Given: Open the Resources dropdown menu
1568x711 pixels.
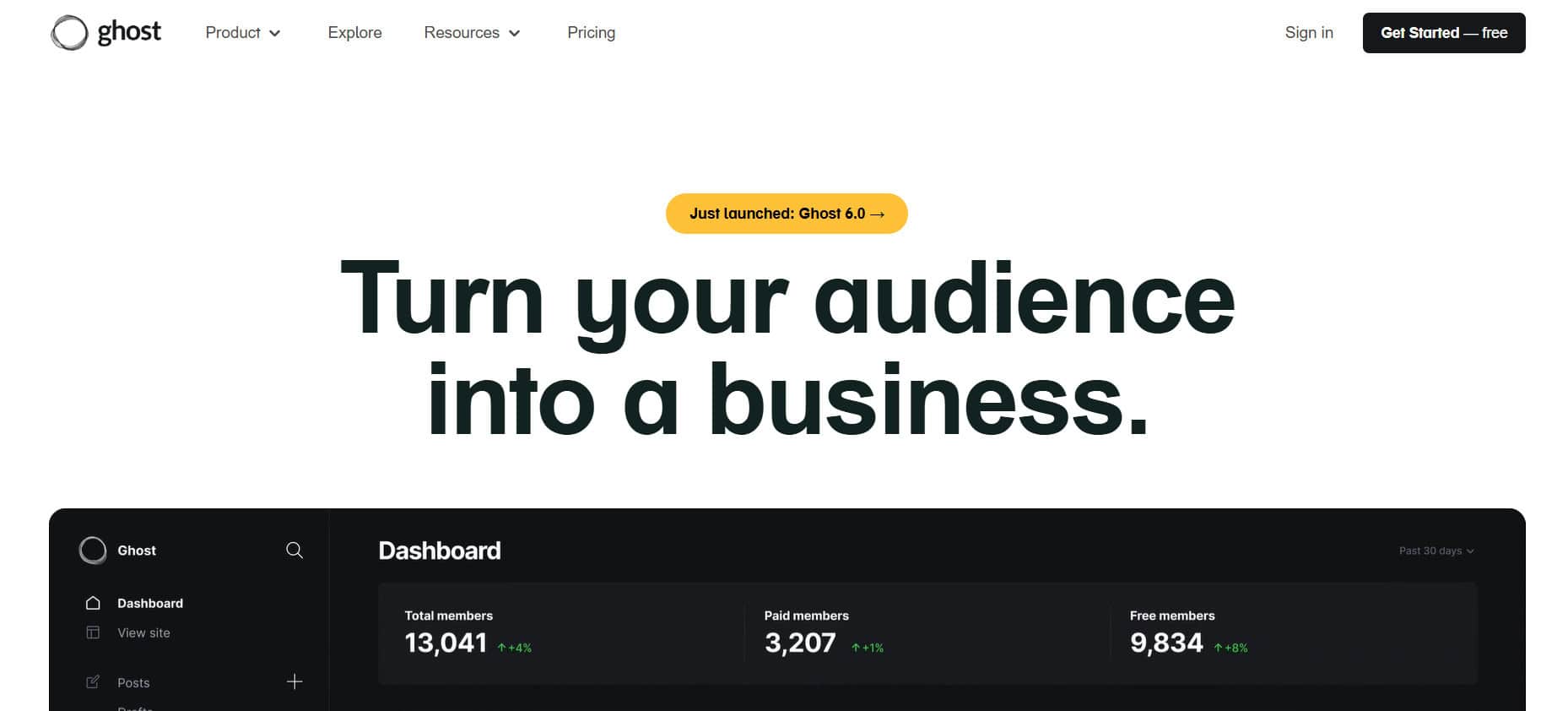Looking at the screenshot, I should (472, 33).
